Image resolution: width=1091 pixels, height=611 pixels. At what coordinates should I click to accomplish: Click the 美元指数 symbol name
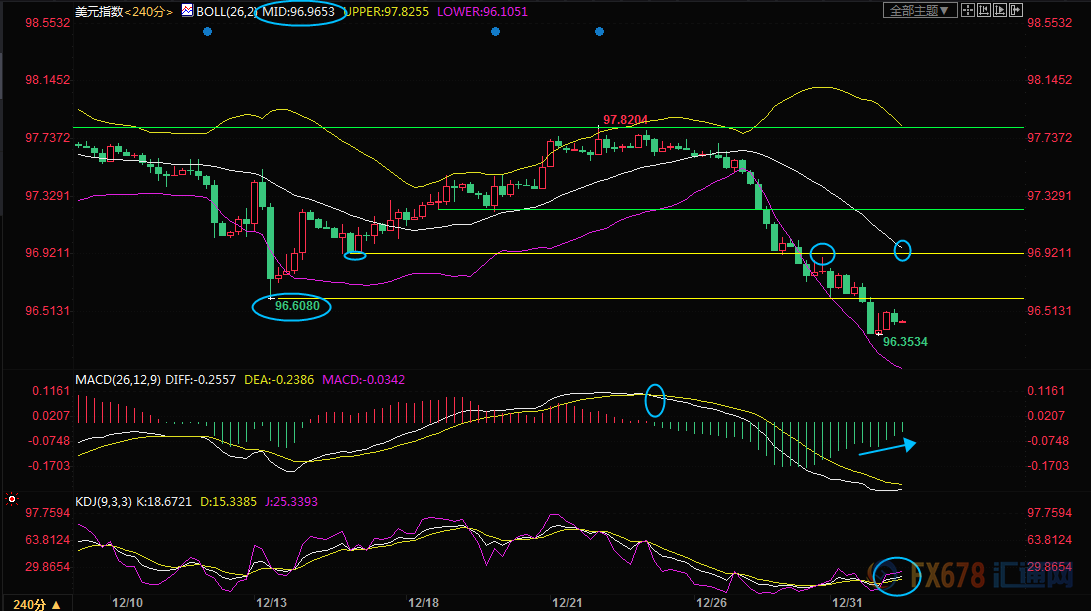pos(99,10)
